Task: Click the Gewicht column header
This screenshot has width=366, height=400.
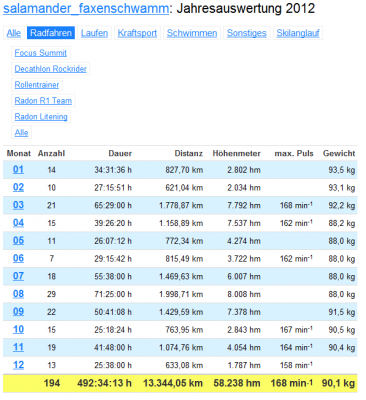Action: click(339, 153)
